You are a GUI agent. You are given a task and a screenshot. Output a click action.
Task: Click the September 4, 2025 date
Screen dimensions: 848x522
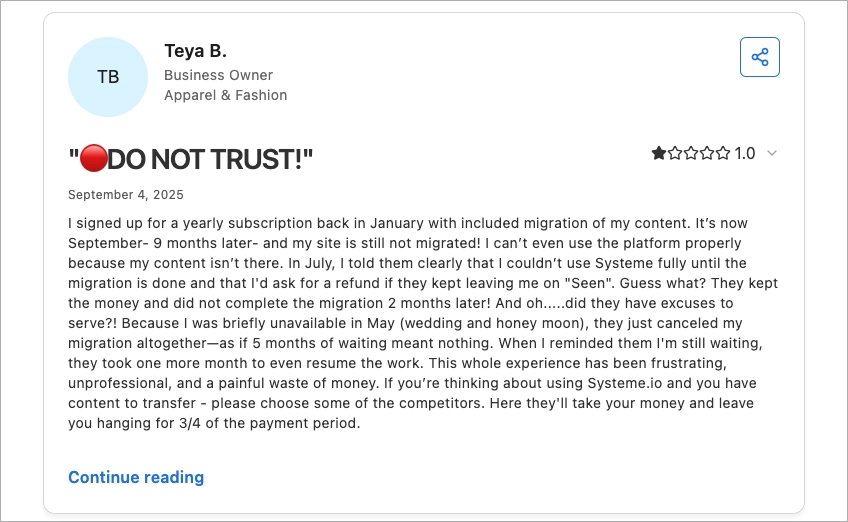tap(126, 195)
